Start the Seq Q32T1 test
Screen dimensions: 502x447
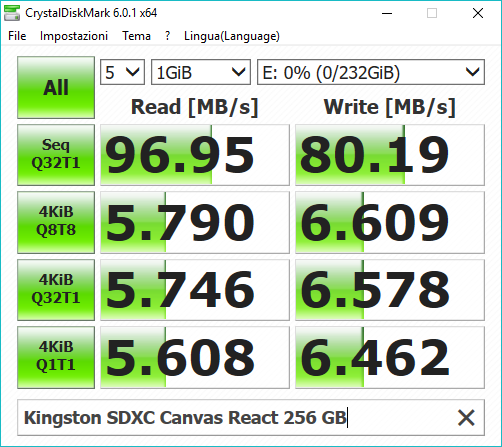pyautogui.click(x=56, y=155)
